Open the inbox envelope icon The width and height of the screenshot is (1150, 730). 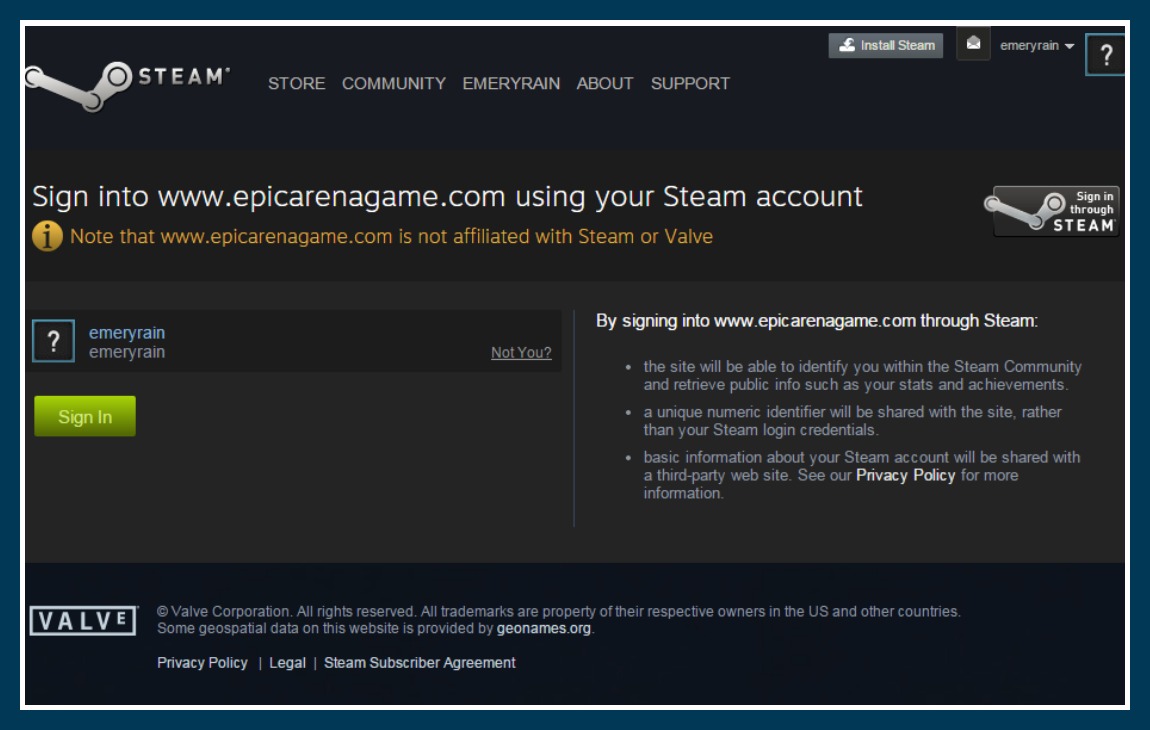click(973, 43)
